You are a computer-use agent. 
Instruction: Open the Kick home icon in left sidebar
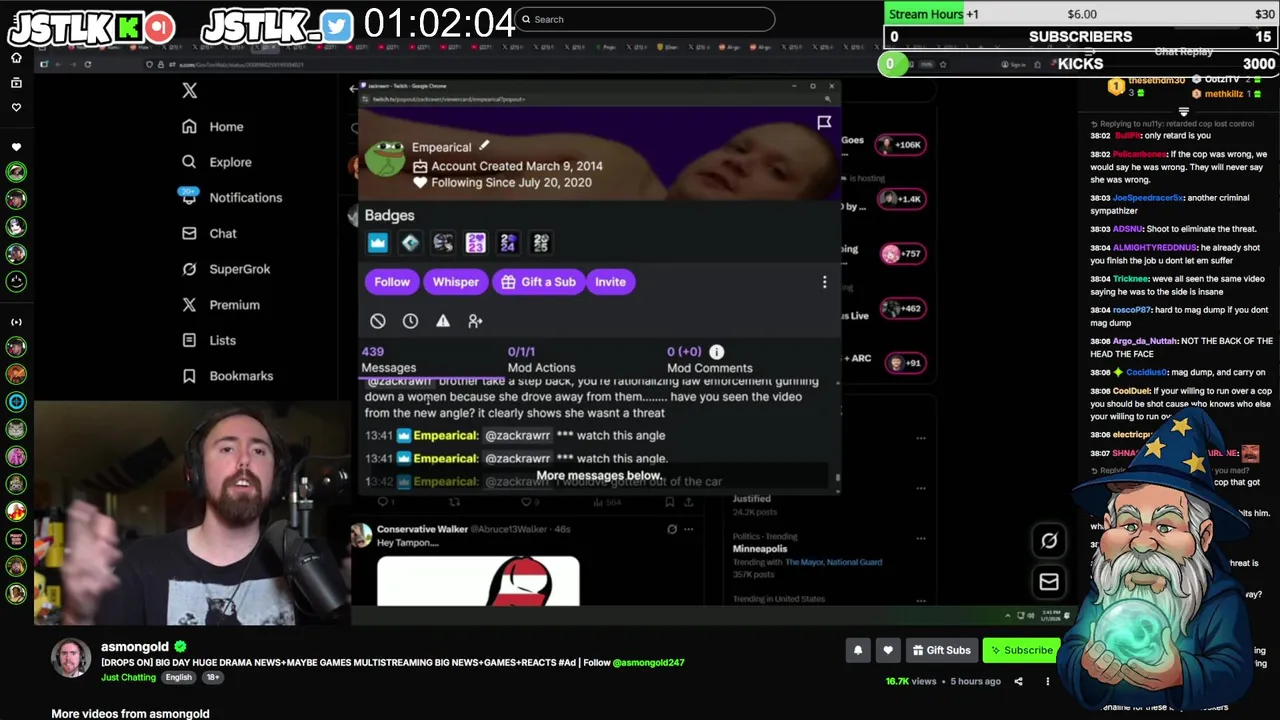pos(16,57)
